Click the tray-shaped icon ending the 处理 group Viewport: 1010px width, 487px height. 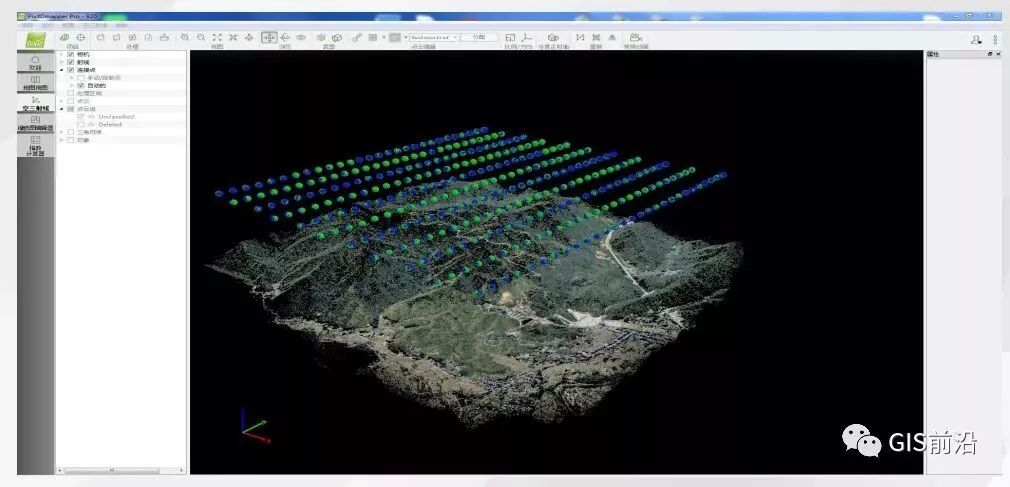[x=164, y=38]
